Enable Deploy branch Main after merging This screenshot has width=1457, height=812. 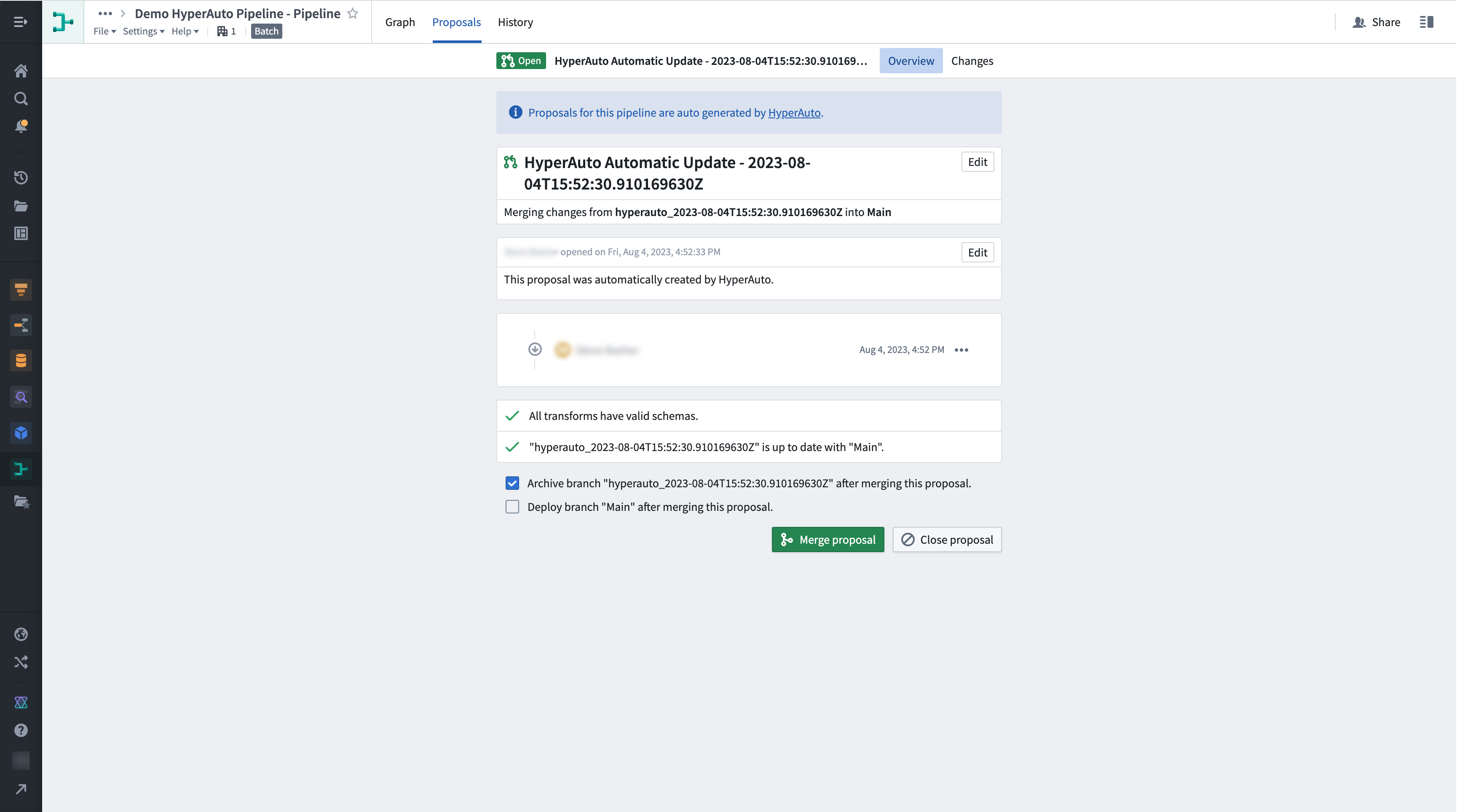click(x=512, y=507)
